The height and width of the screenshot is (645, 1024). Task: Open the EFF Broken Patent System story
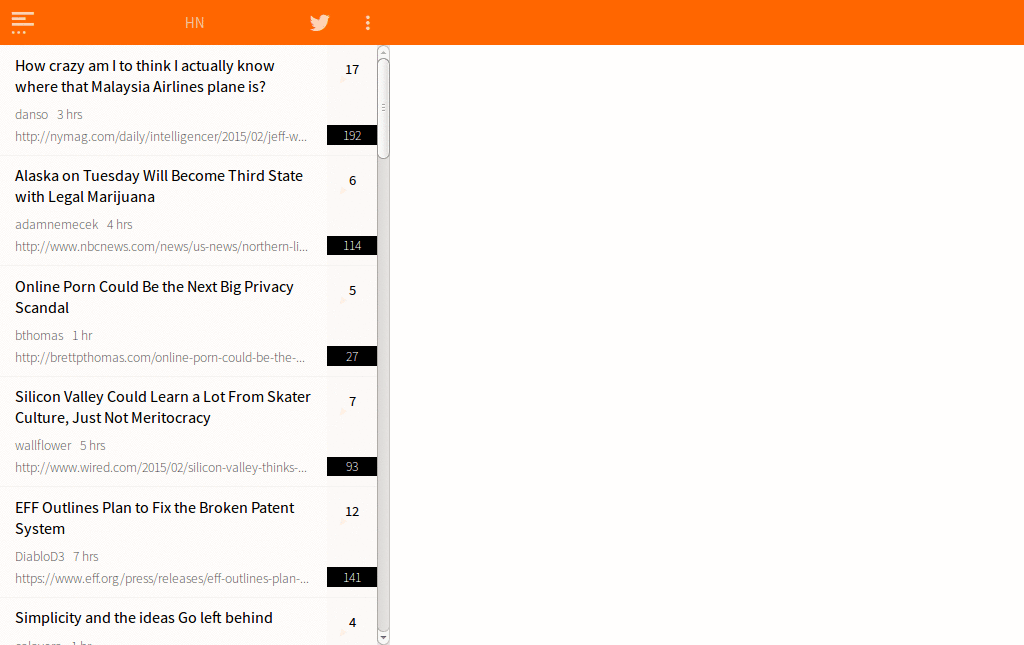click(155, 518)
